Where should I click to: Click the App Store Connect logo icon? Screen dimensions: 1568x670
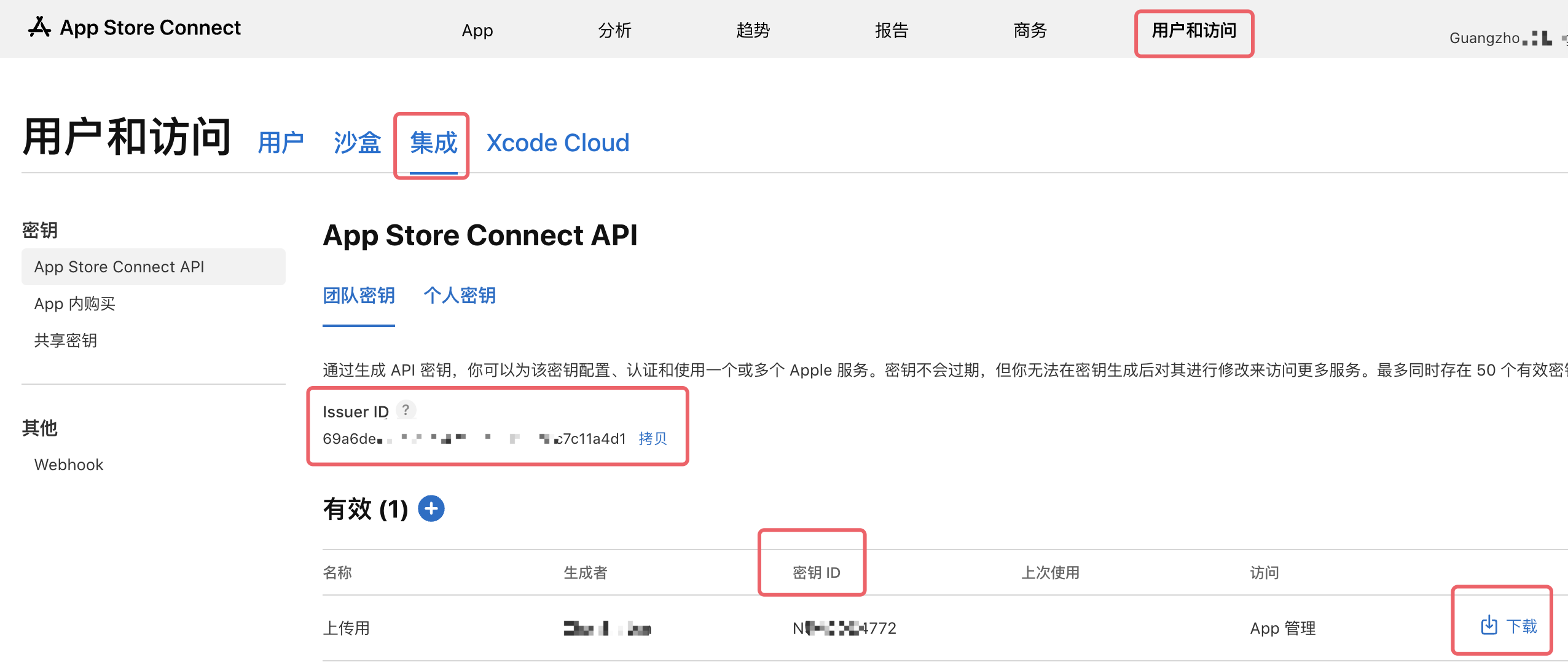coord(39,28)
